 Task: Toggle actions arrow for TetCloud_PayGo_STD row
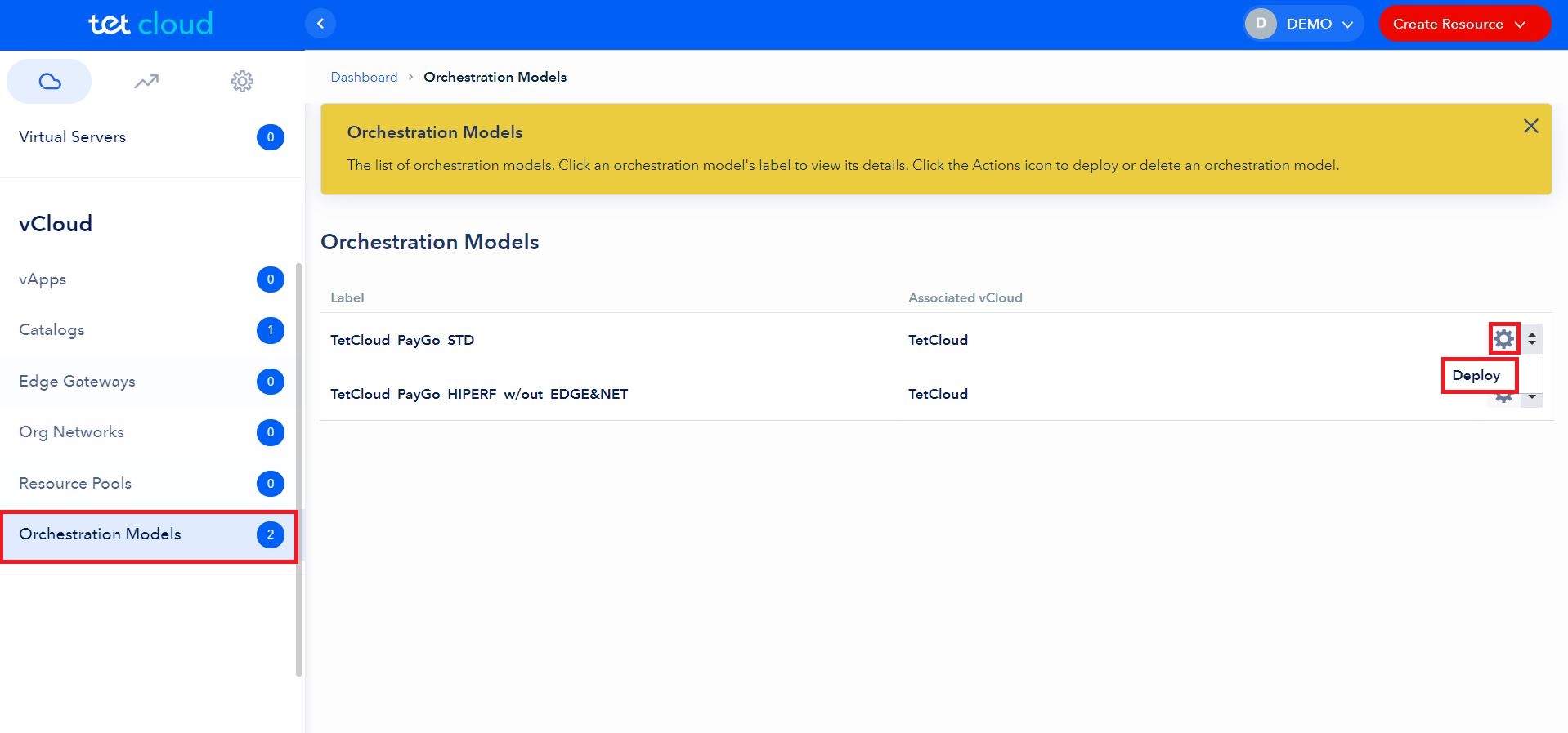point(1532,338)
